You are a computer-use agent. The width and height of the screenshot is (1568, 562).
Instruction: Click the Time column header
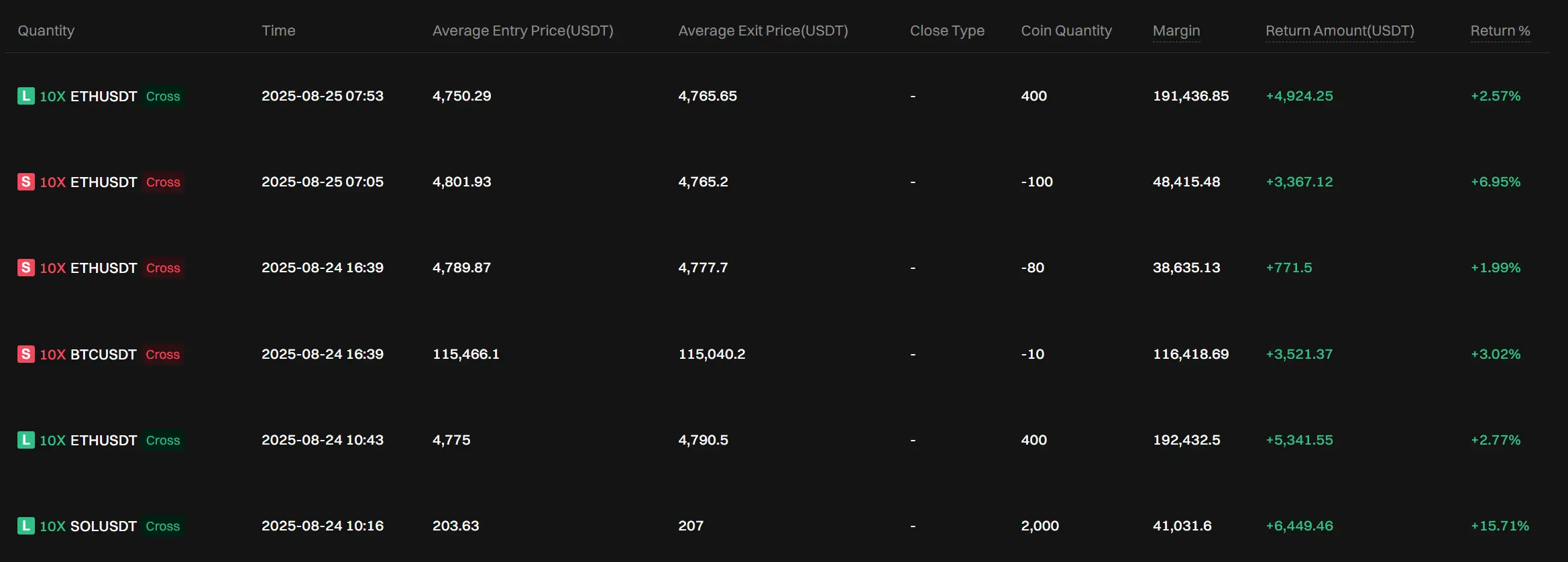(x=278, y=31)
